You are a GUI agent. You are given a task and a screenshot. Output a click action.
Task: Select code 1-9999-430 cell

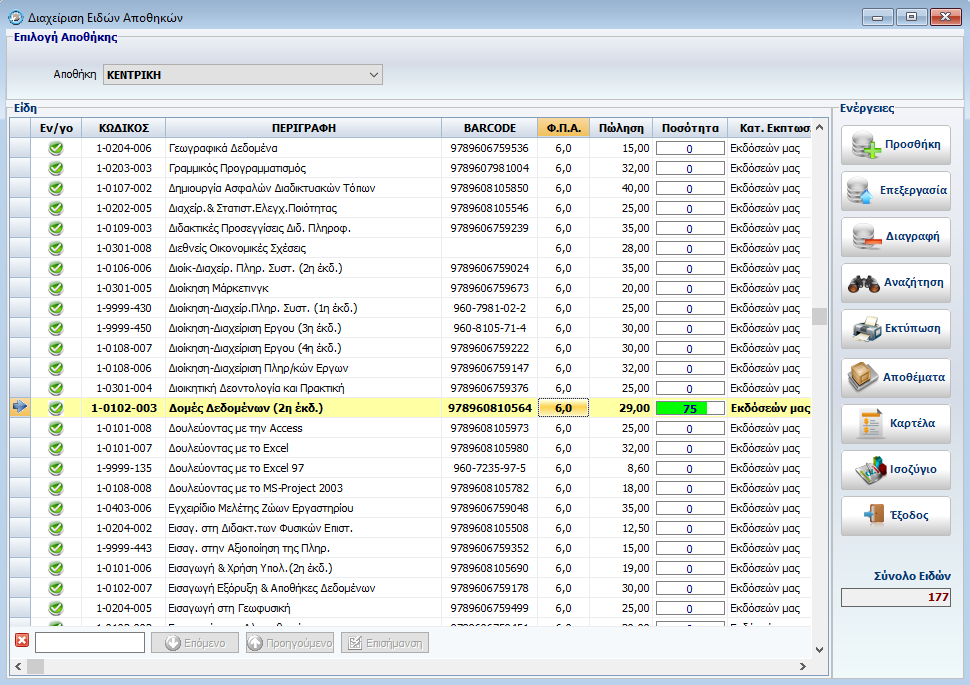(124, 308)
